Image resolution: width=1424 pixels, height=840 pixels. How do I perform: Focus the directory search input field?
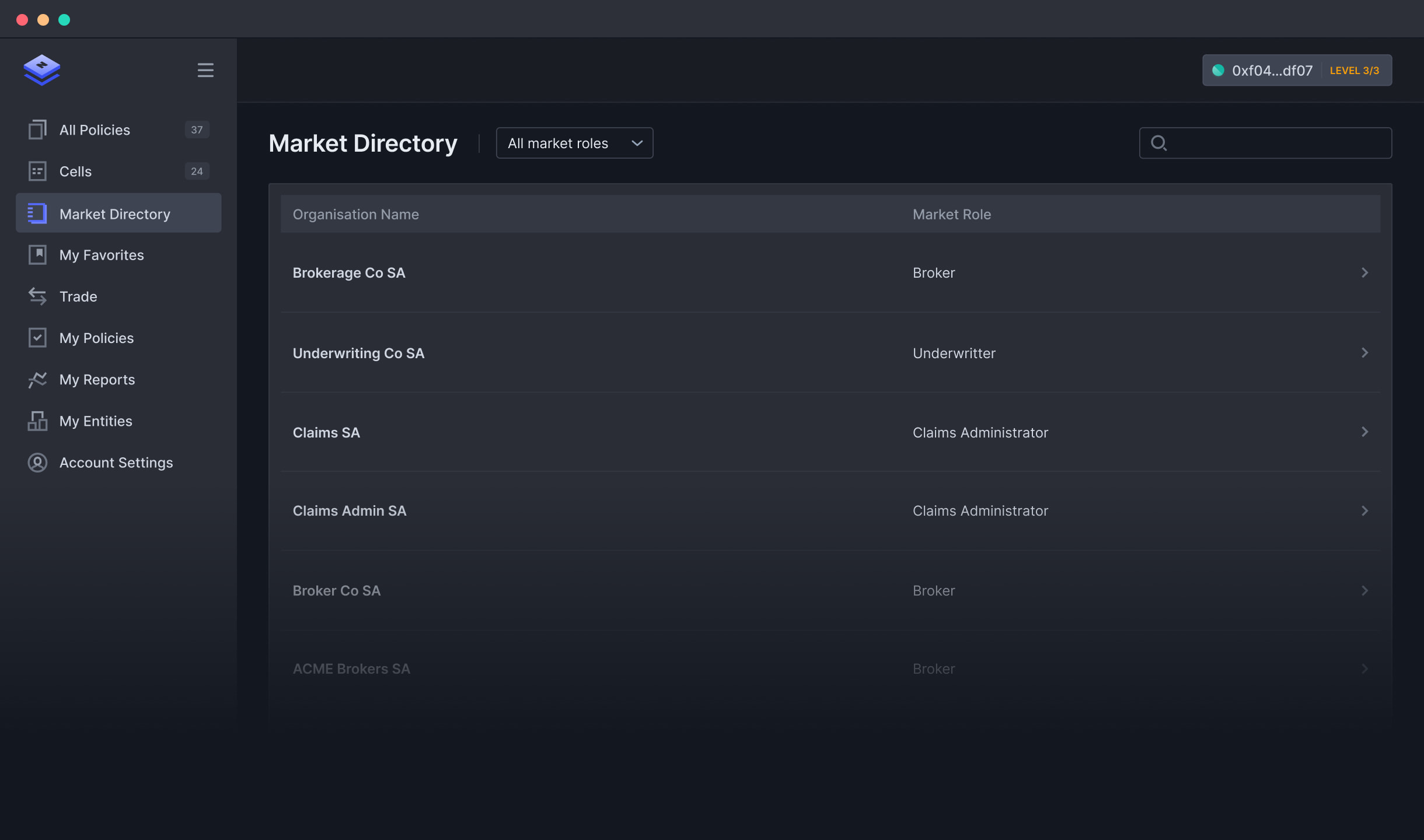pyautogui.click(x=1278, y=143)
